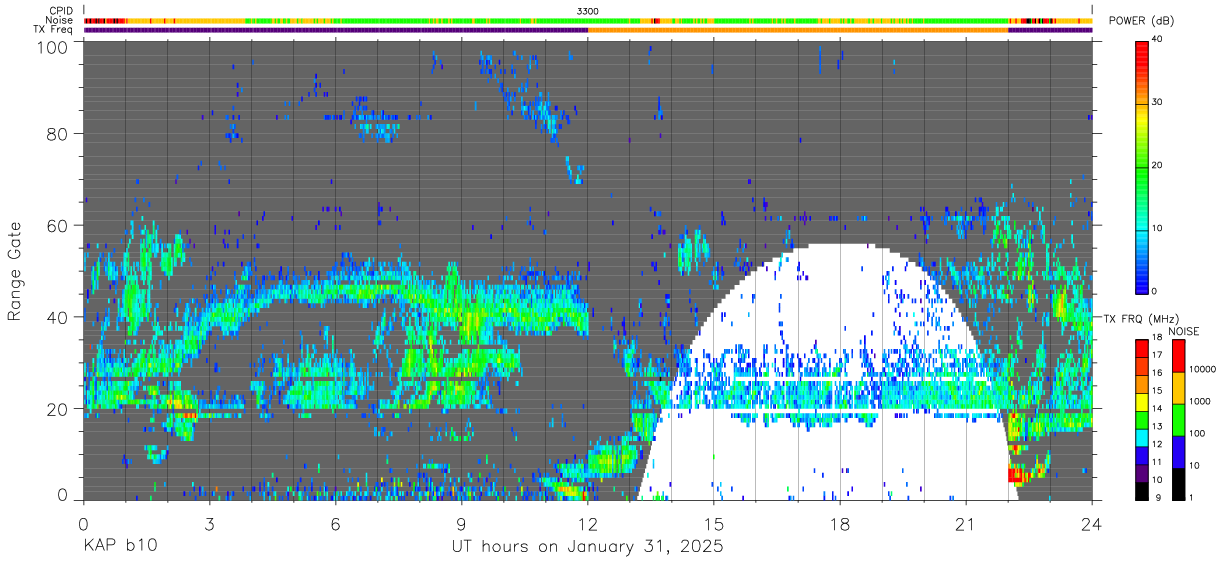Click the Noise row label
1228x567 pixels.
(x=60, y=20)
